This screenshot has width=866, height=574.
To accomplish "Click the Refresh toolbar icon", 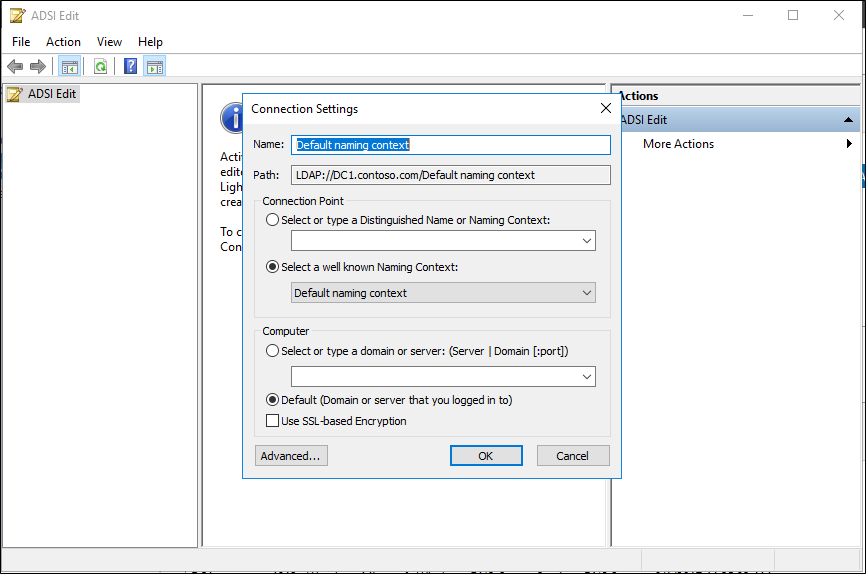I will tap(101, 67).
